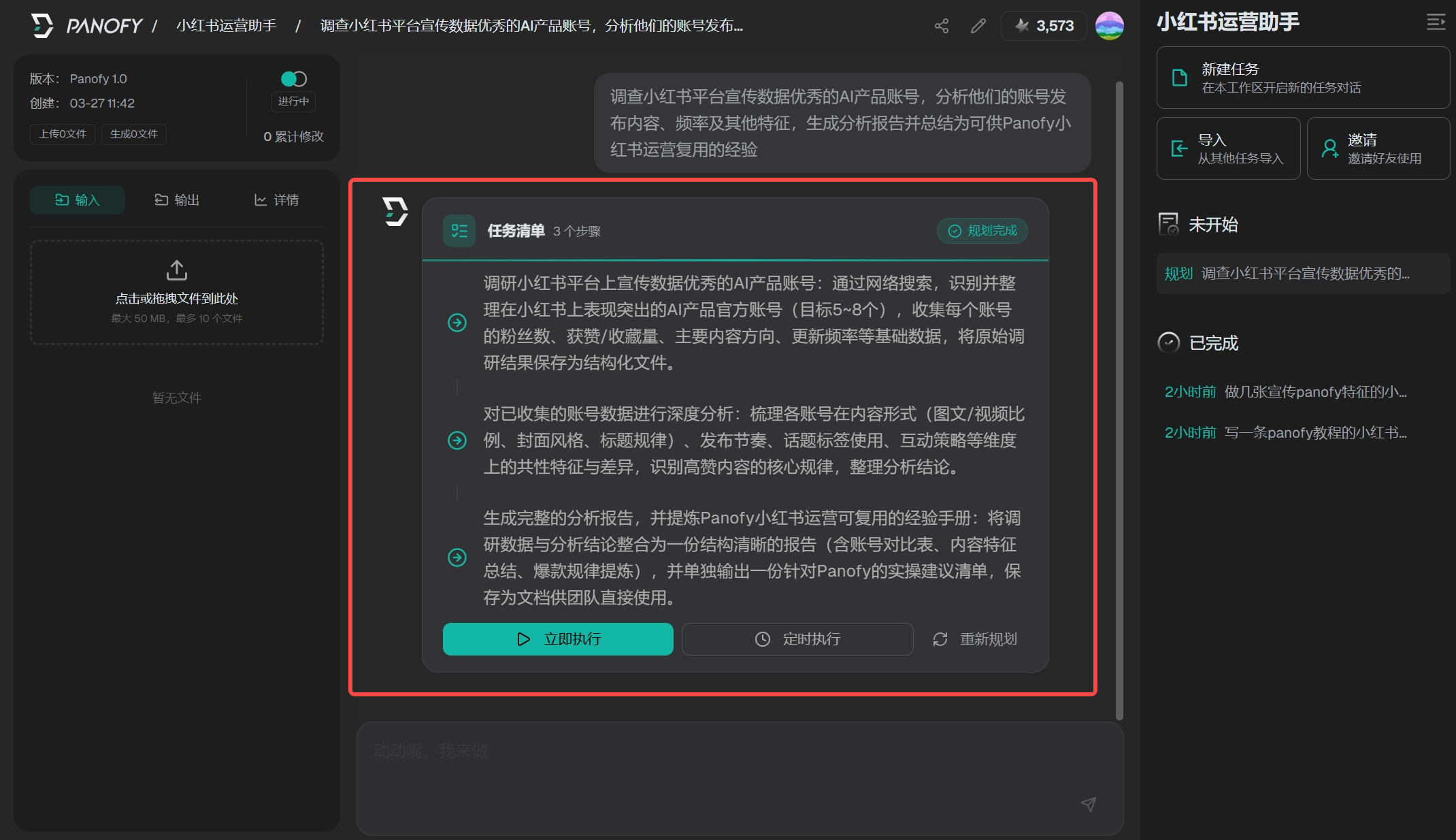This screenshot has height=840, width=1456.
Task: Expand the third task step arrow
Action: click(457, 558)
